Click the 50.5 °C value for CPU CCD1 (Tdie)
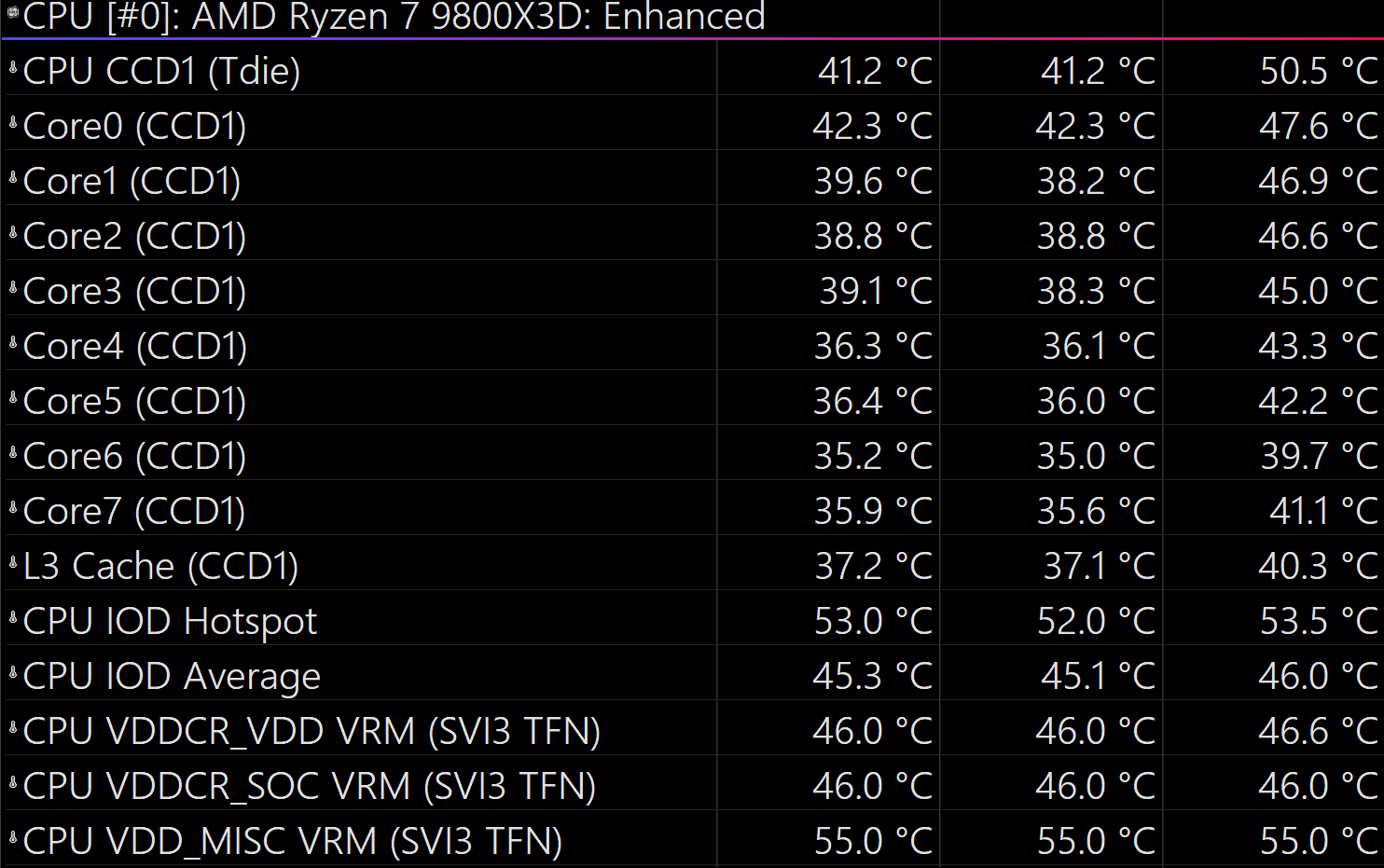 pos(1319,72)
